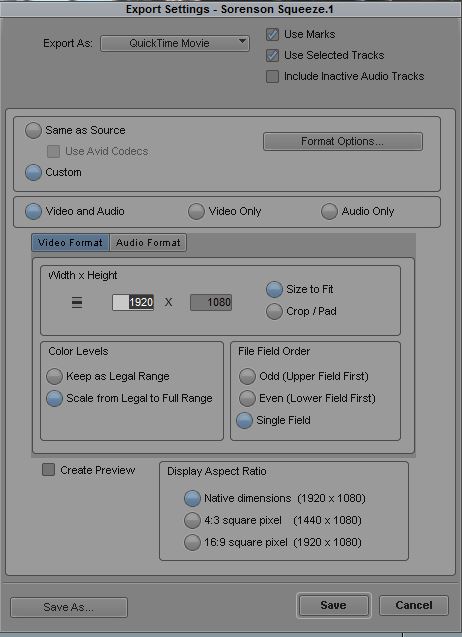Click the Save As... button
This screenshot has width=462, height=637.
(69, 607)
